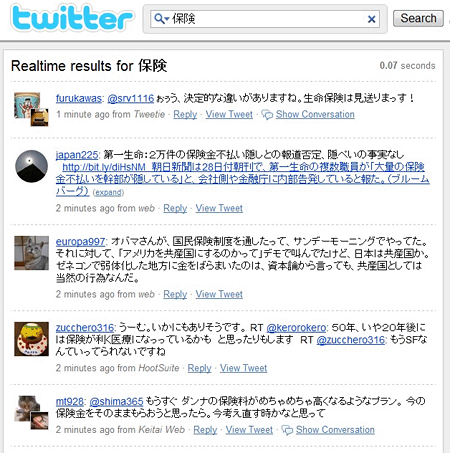450x453 pixels.
Task: Click conversation bubble icon in mt928 tweet
Action: pyautogui.click(x=287, y=430)
